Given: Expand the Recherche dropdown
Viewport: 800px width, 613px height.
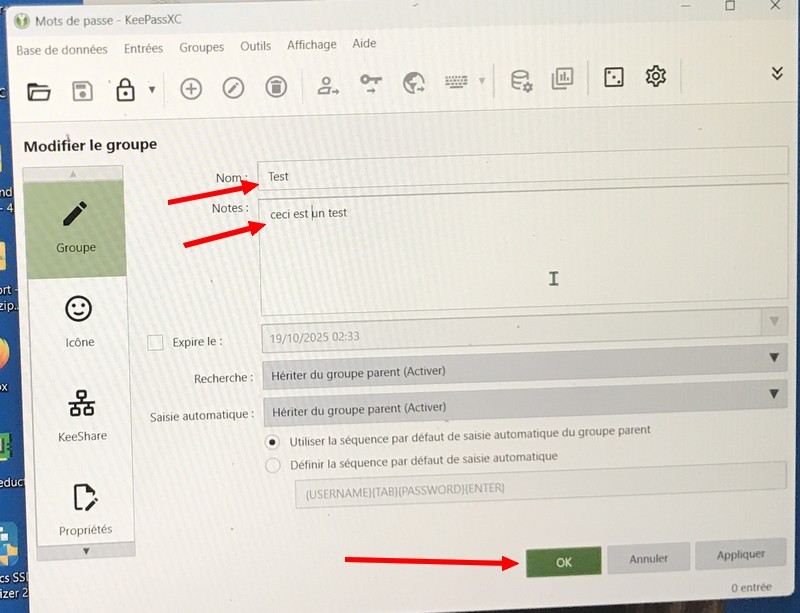Looking at the screenshot, I should pos(774,358).
